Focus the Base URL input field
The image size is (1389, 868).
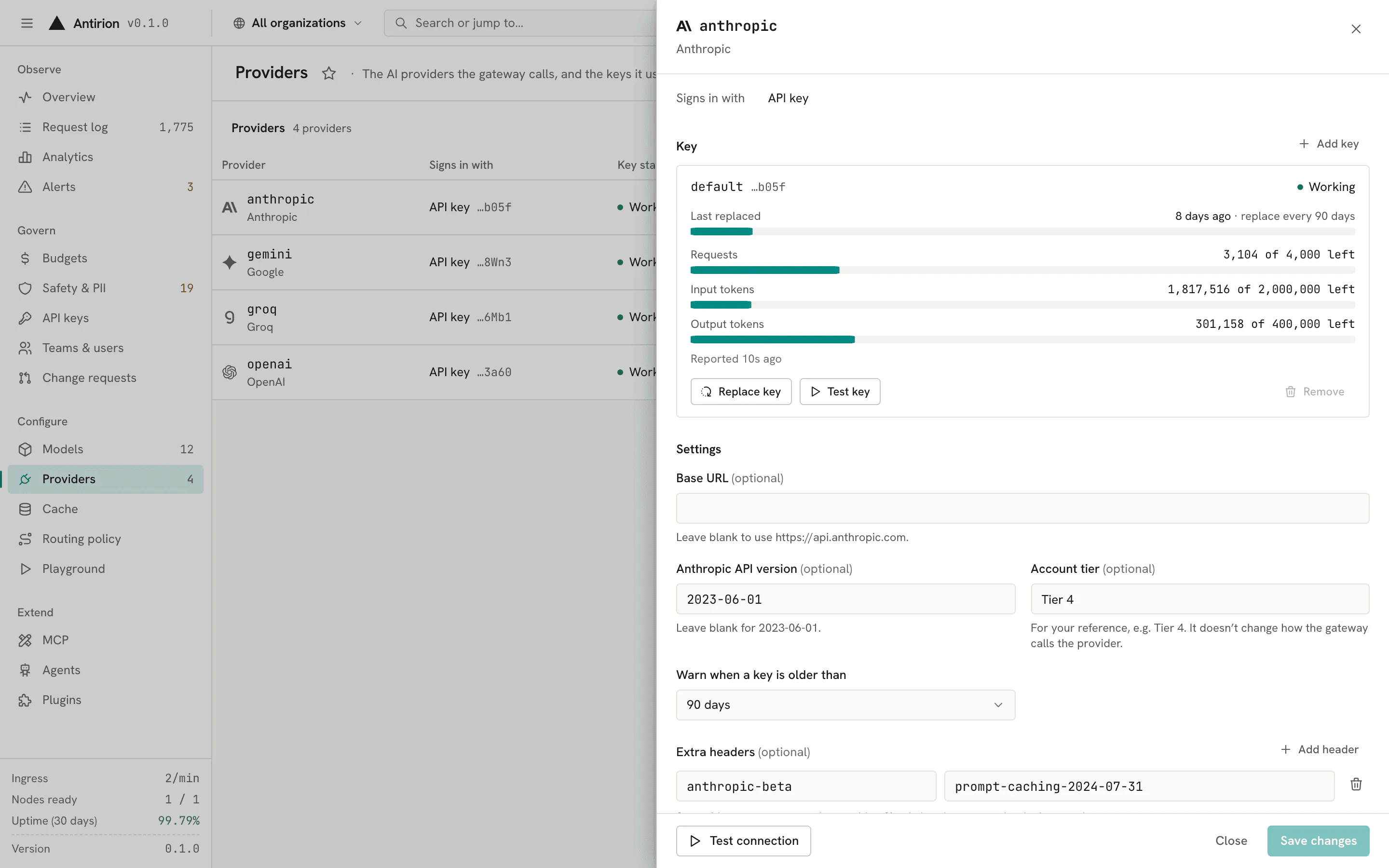pyautogui.click(x=1022, y=508)
